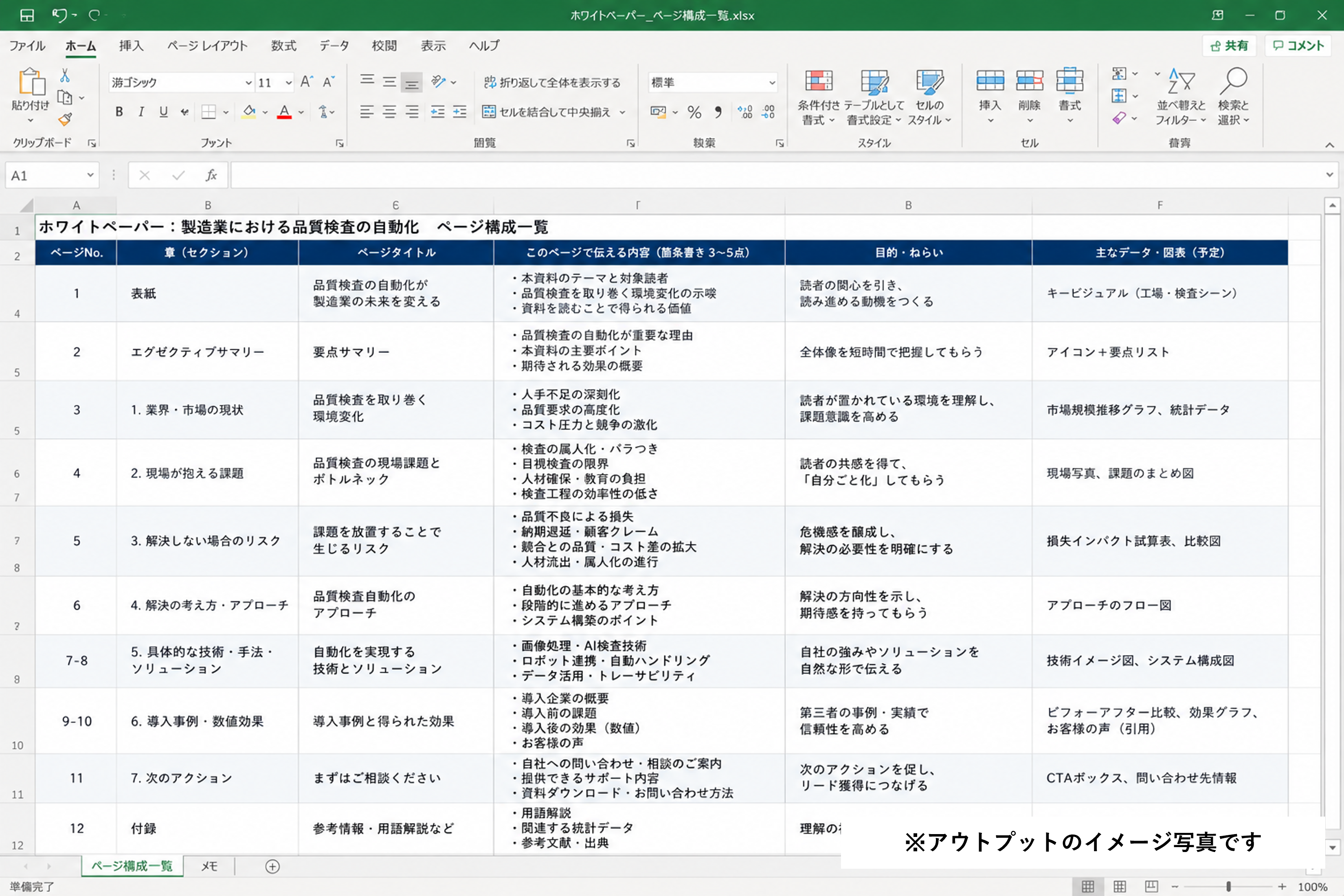This screenshot has width=1344, height=896.
Task: Add a new sheet with plus icon
Action: click(x=272, y=866)
